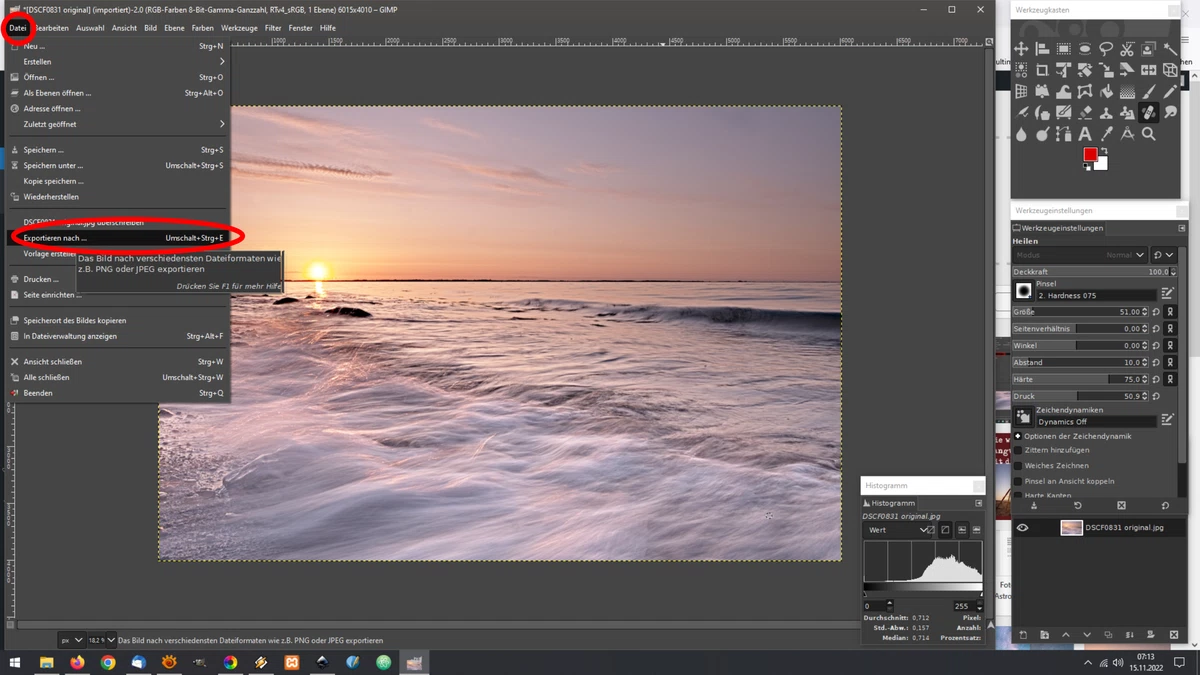This screenshot has height=675, width=1200.
Task: Select the Crop tool
Action: (x=1042, y=69)
